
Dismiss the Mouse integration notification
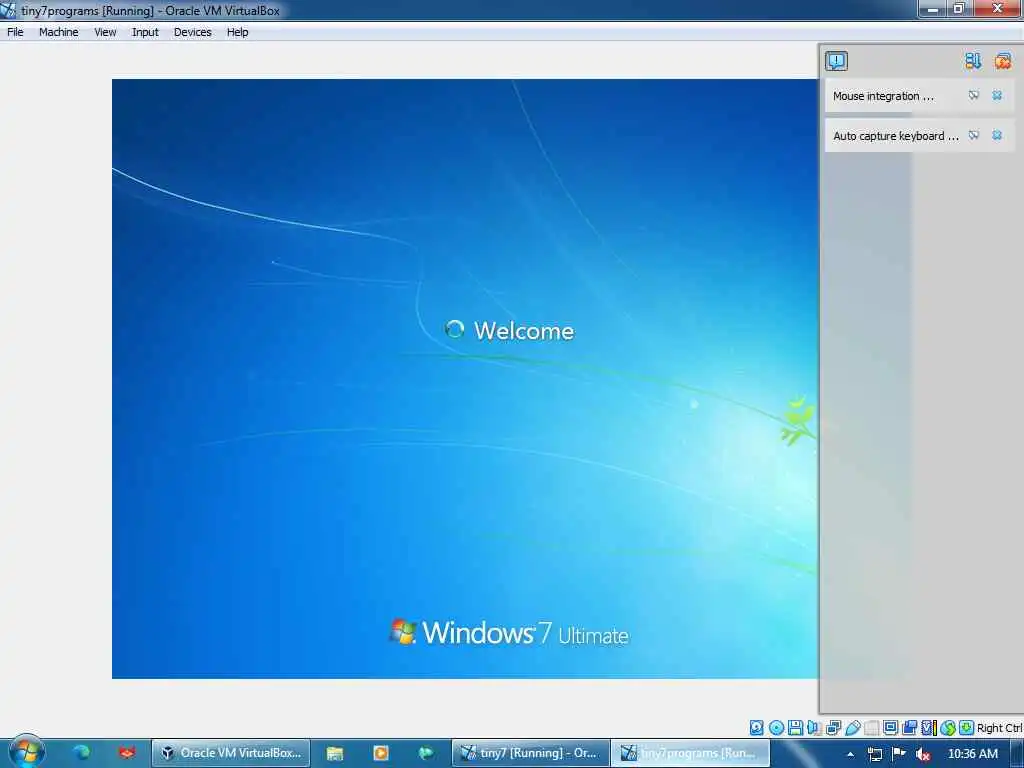click(997, 95)
